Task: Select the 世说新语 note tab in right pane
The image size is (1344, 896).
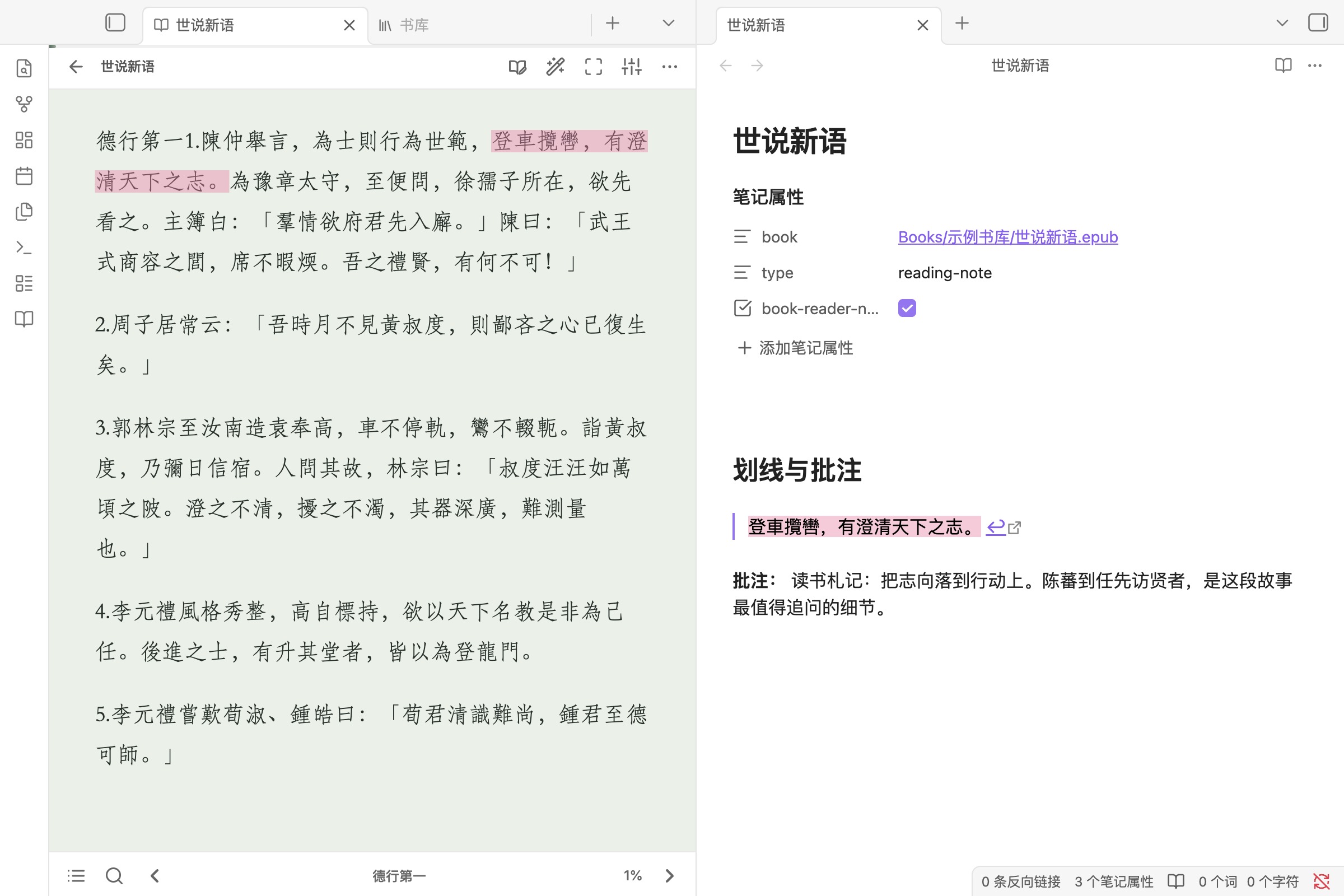Action: pyautogui.click(x=828, y=25)
